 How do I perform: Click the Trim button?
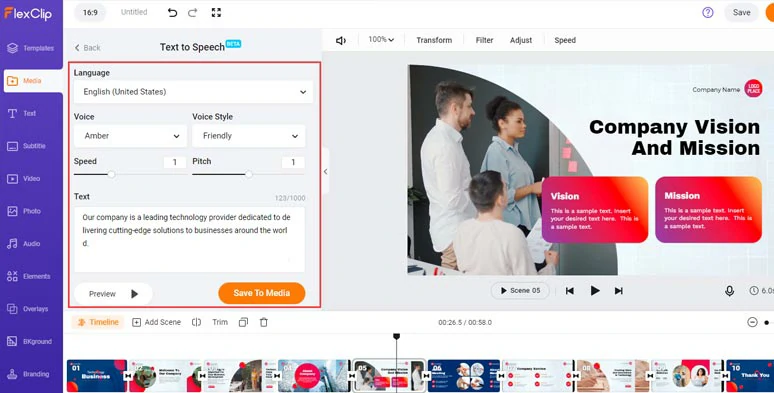pos(220,322)
